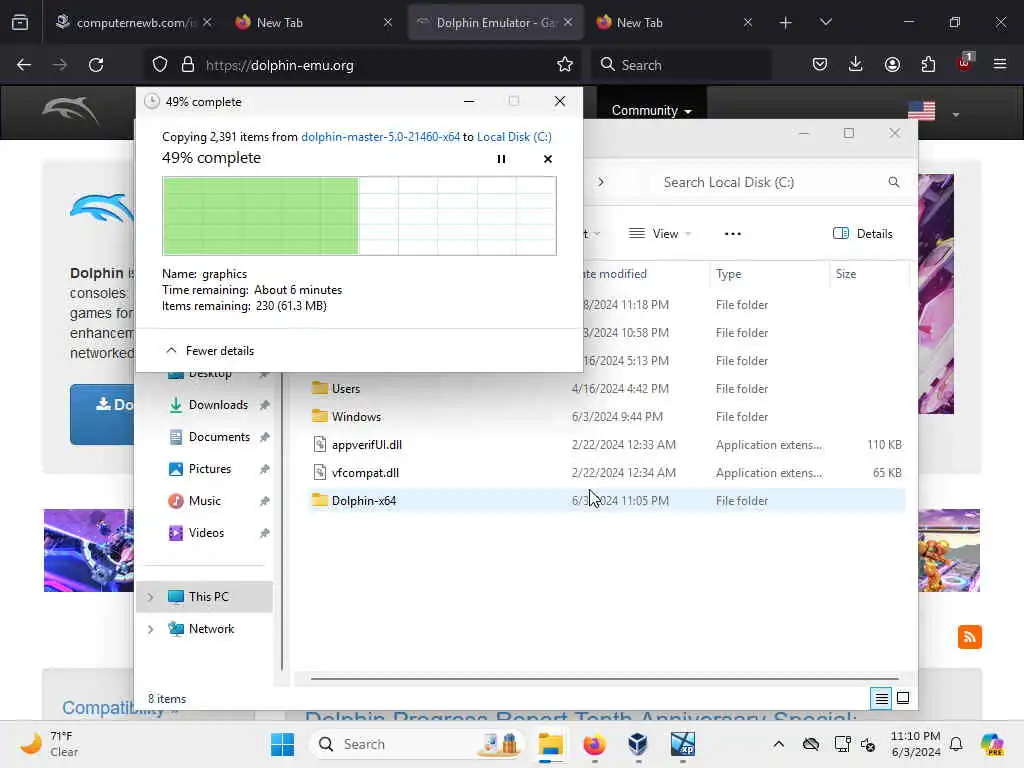Screen dimensions: 1024x768
Task: Open the weather widget showing 71°F
Action: point(49,744)
